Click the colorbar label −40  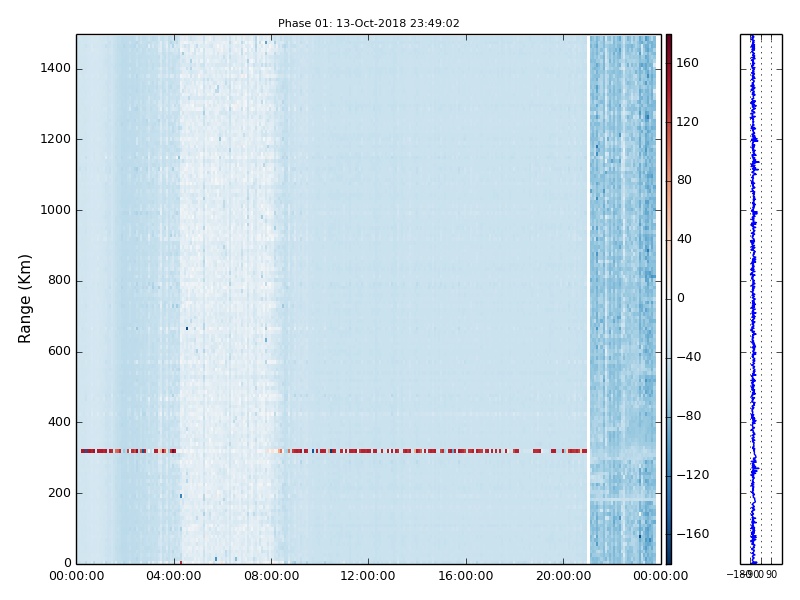pos(689,357)
